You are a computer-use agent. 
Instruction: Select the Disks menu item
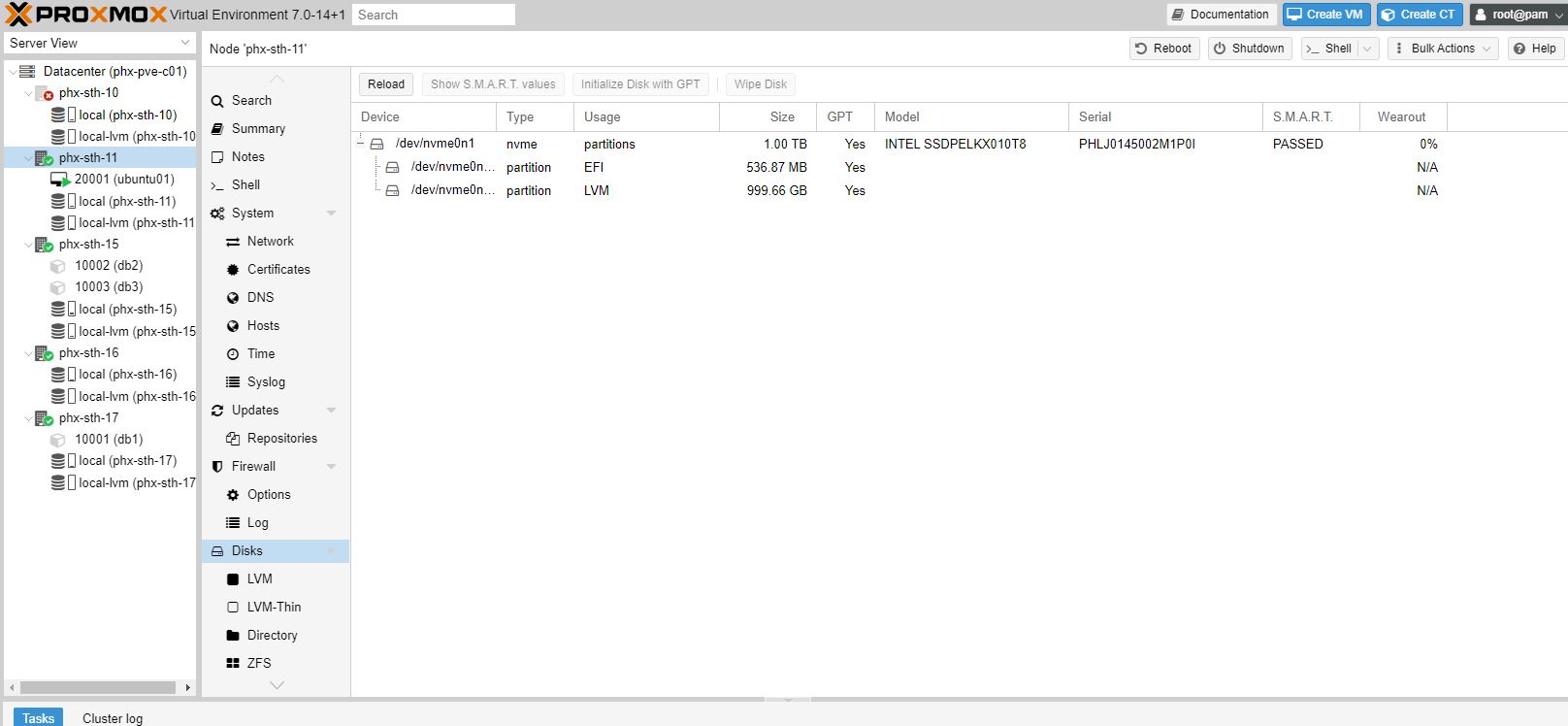275,551
